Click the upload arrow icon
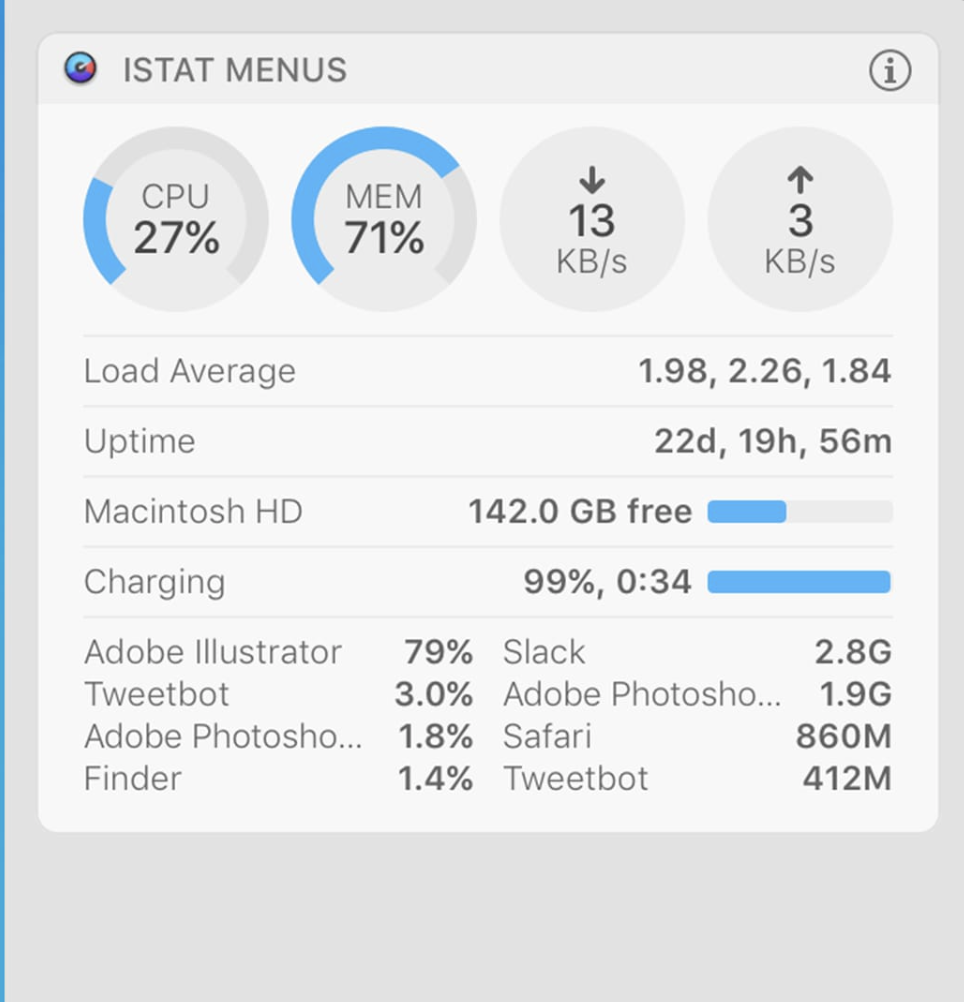 pyautogui.click(x=800, y=181)
